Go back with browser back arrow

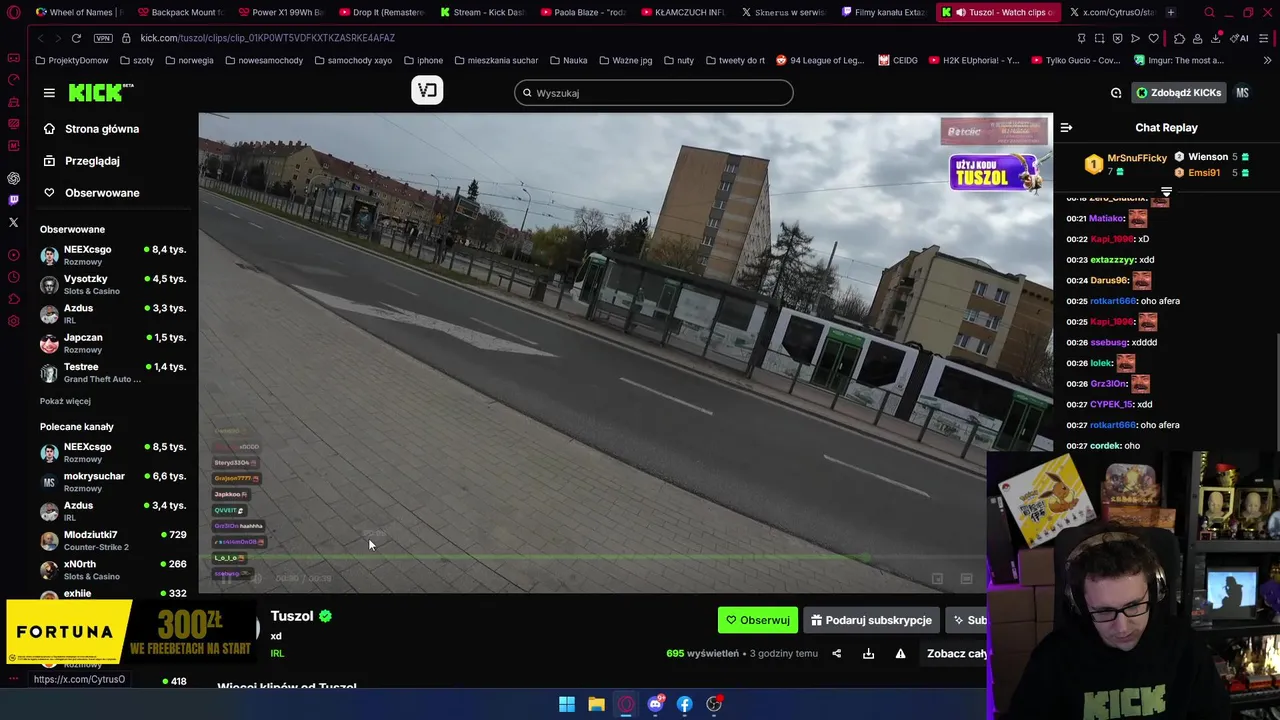coord(40,38)
